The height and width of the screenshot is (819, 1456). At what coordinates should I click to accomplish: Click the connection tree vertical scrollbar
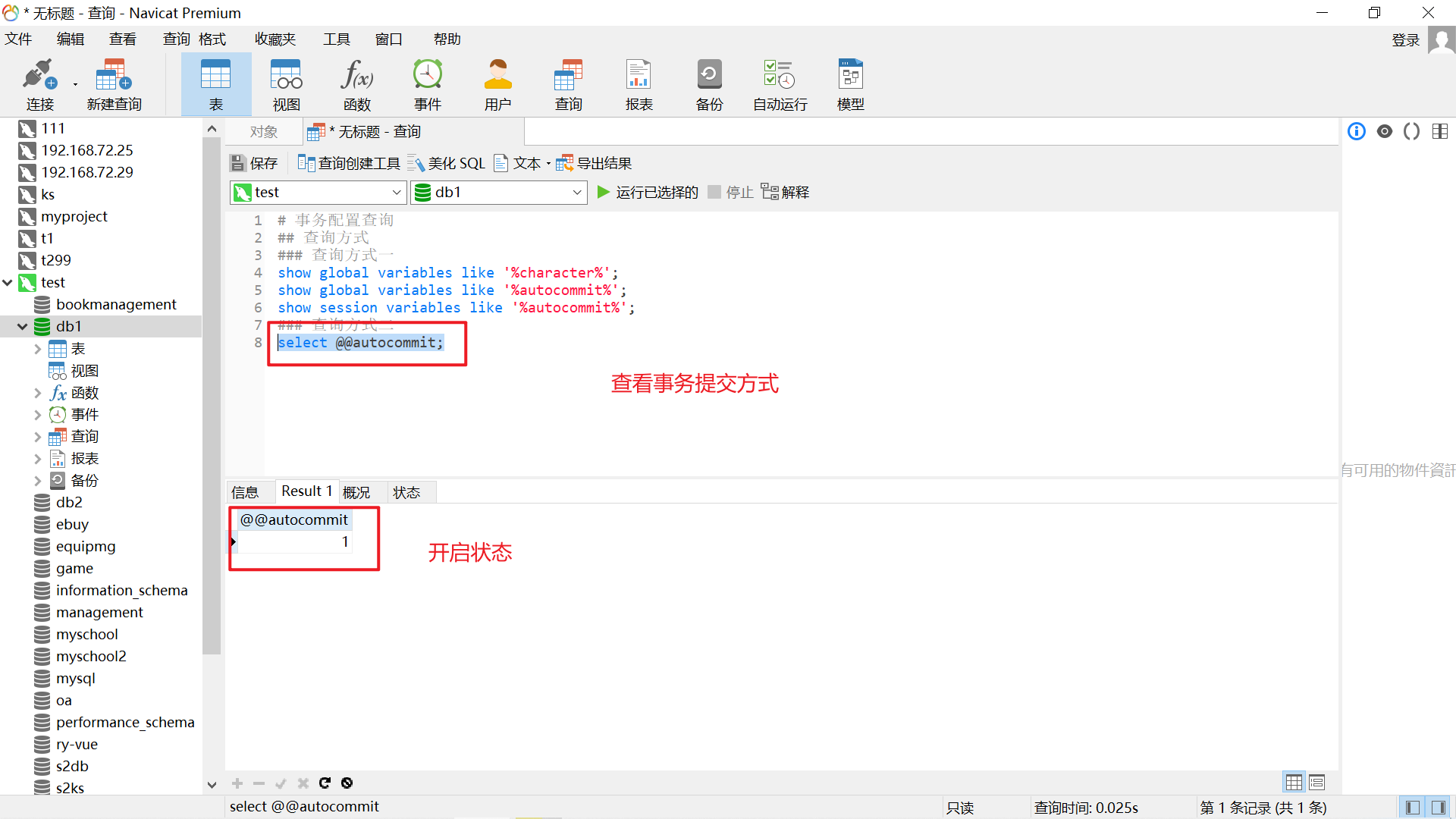[x=212, y=394]
